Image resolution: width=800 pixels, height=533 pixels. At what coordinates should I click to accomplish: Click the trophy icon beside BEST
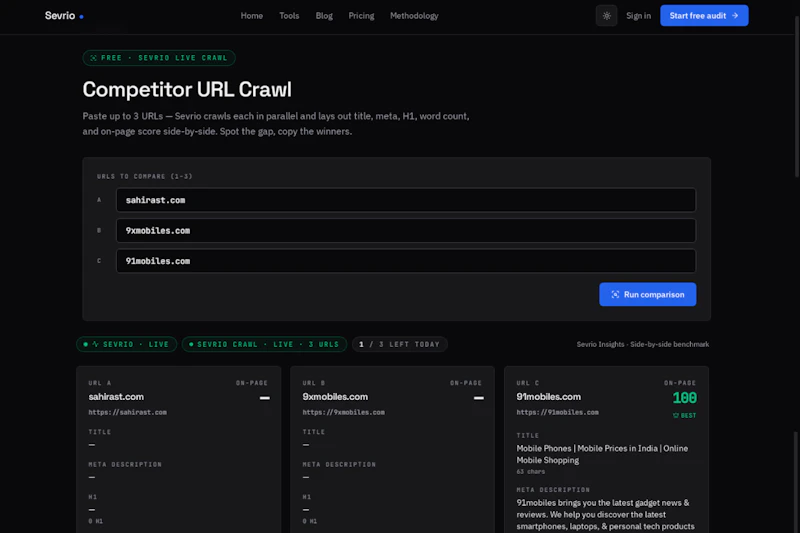pyautogui.click(x=676, y=415)
